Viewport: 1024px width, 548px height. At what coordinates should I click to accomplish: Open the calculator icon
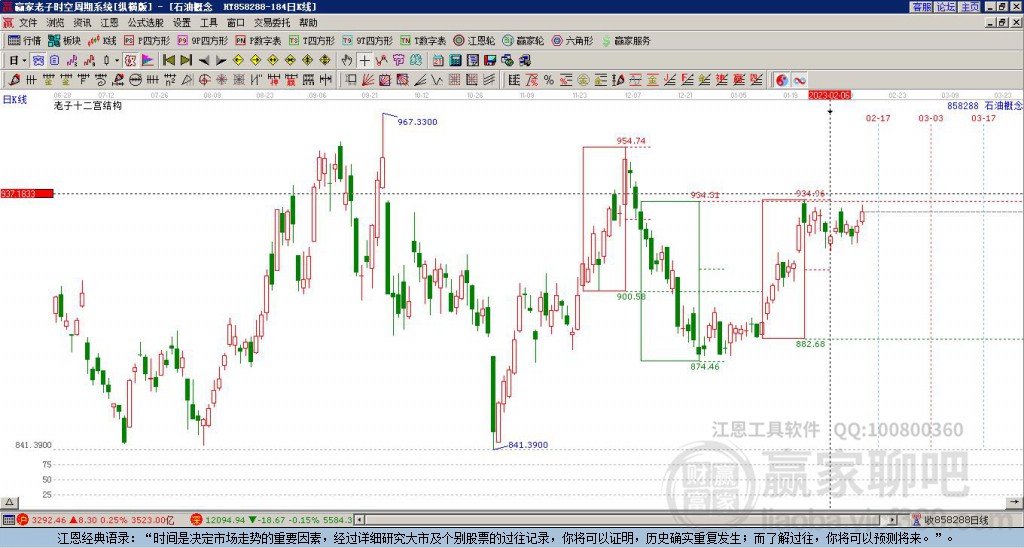click(x=455, y=61)
